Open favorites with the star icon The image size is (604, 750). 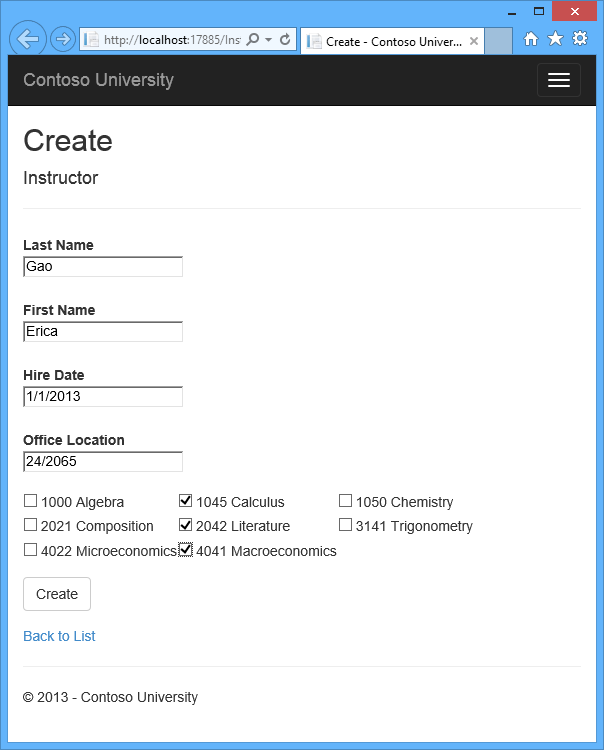tap(555, 38)
